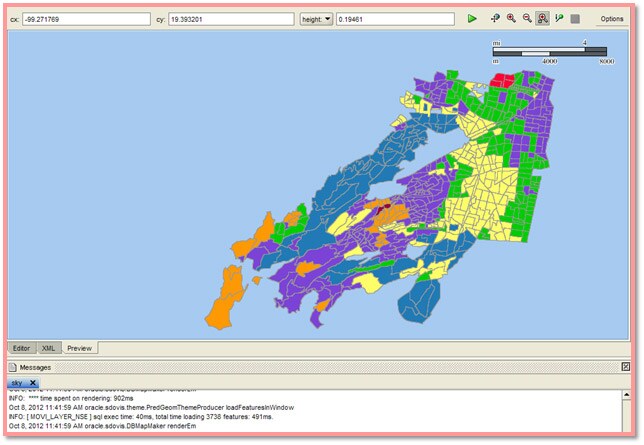Click the height value input field

click(x=397, y=19)
